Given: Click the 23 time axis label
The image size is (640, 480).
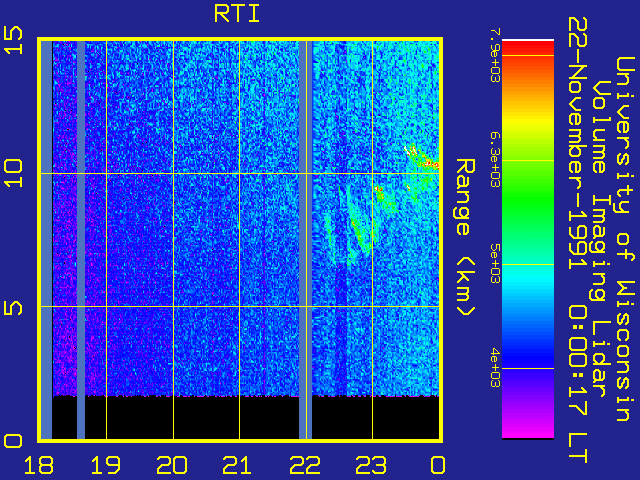Looking at the screenshot, I should click(x=371, y=465).
